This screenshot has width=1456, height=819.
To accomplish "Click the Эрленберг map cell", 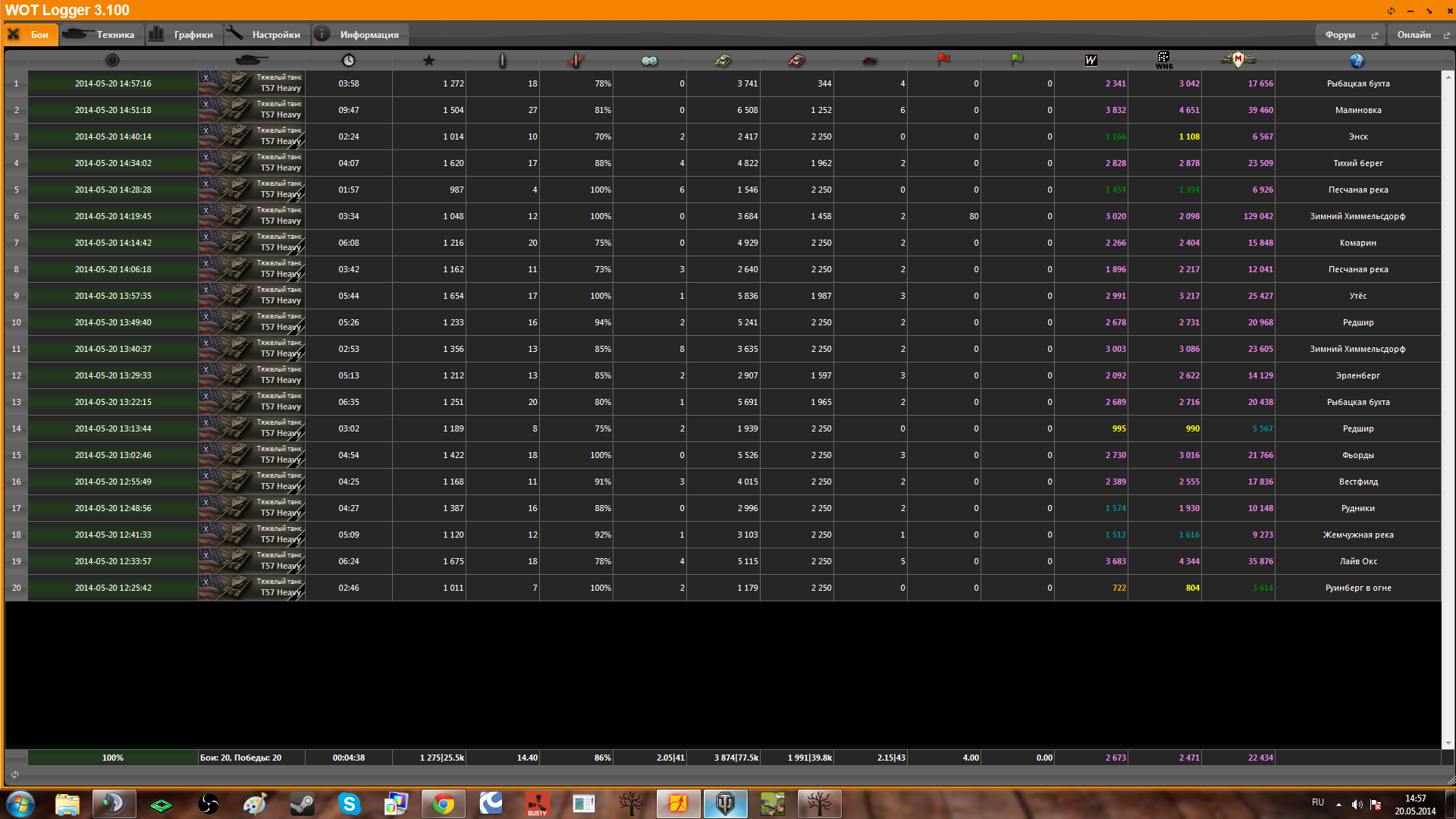I will [1357, 375].
